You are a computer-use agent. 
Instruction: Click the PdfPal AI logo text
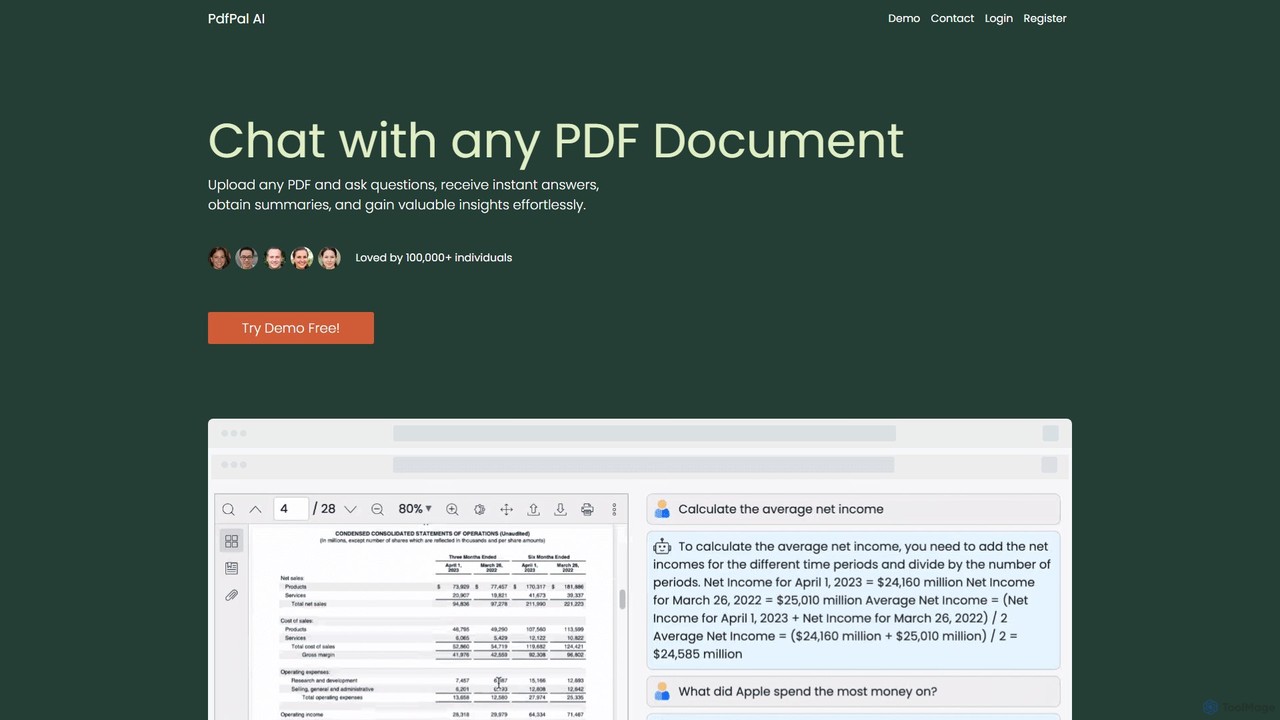236,18
